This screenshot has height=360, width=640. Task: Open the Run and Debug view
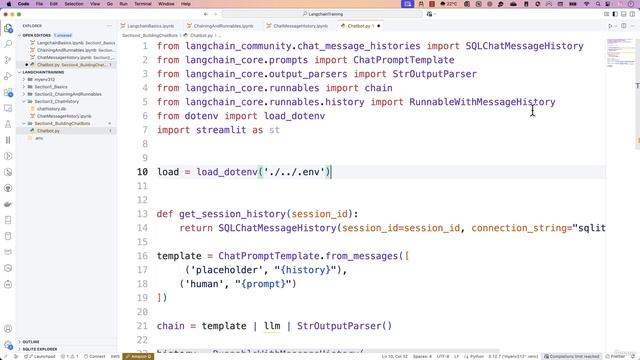coord(8,76)
